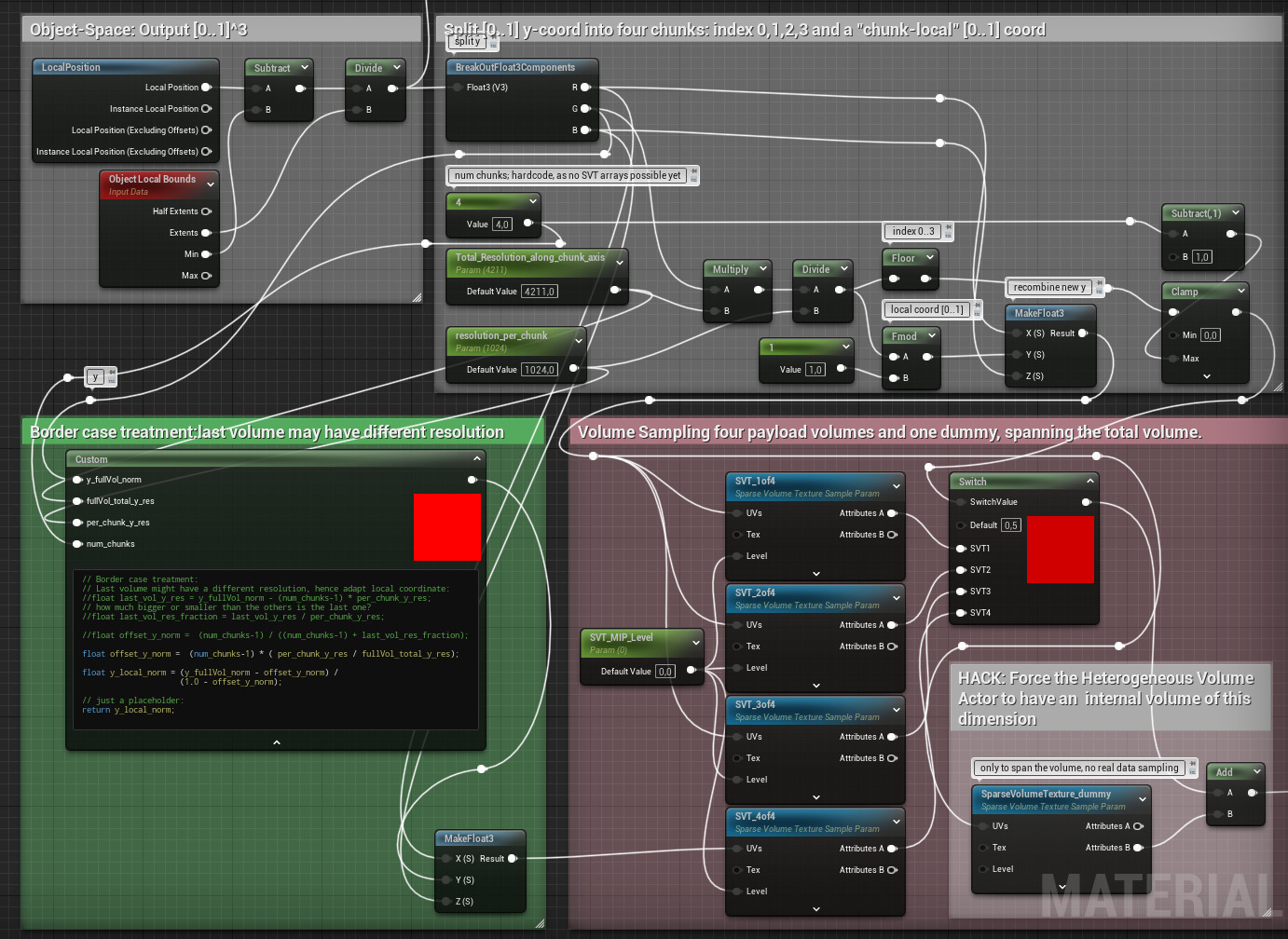Expand the SVT_MIP_Level node chevron
1288x939 pixels.
(695, 643)
